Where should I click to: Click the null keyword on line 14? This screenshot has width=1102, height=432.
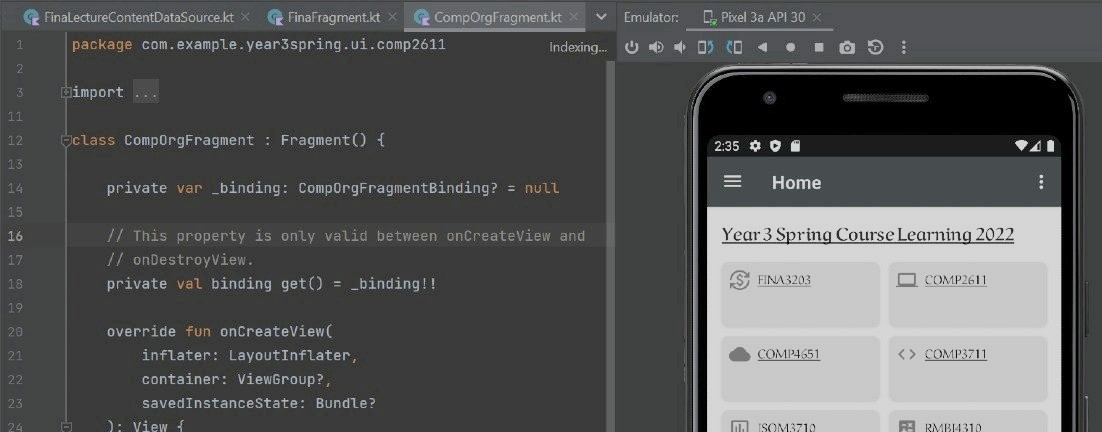point(542,188)
